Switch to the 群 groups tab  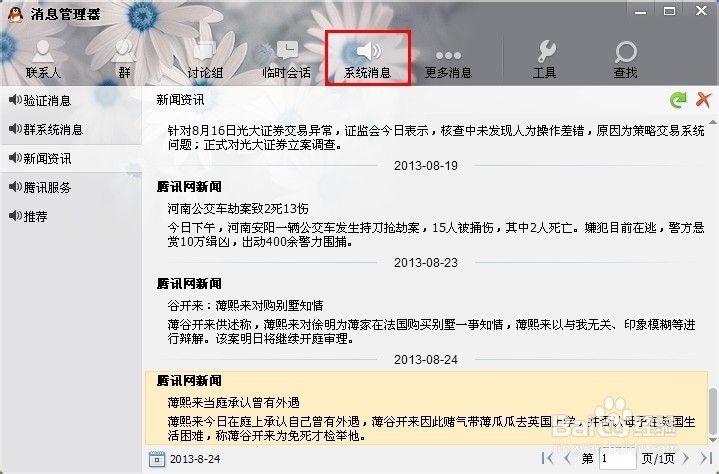point(124,60)
